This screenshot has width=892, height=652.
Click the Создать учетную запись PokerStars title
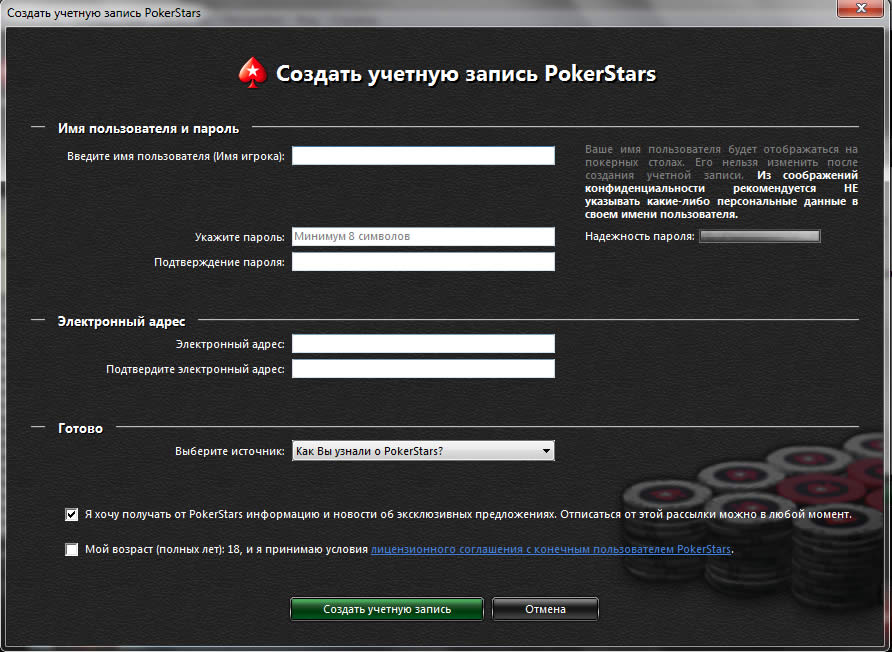click(x=466, y=73)
